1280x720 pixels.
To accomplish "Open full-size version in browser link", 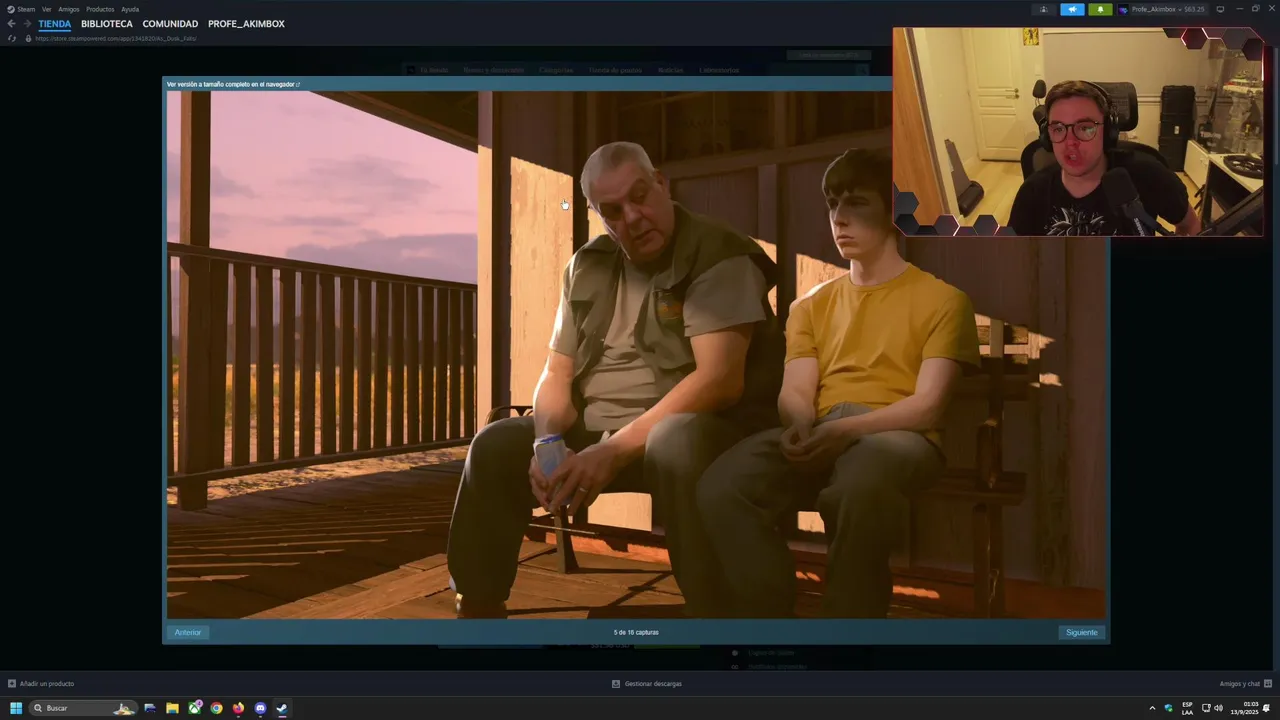I will pyautogui.click(x=233, y=84).
